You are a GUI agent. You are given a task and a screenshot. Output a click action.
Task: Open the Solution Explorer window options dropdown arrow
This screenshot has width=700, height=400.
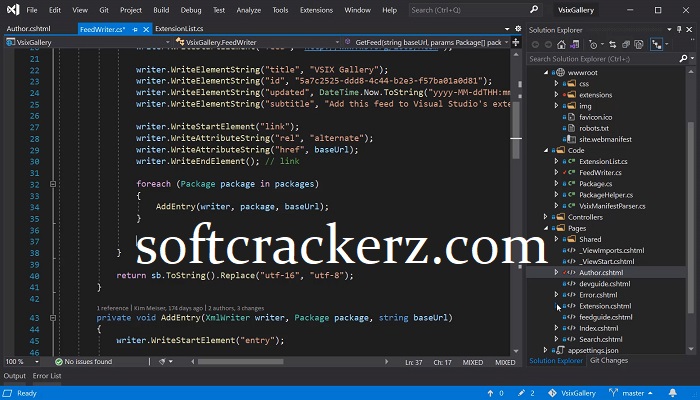click(x=669, y=29)
